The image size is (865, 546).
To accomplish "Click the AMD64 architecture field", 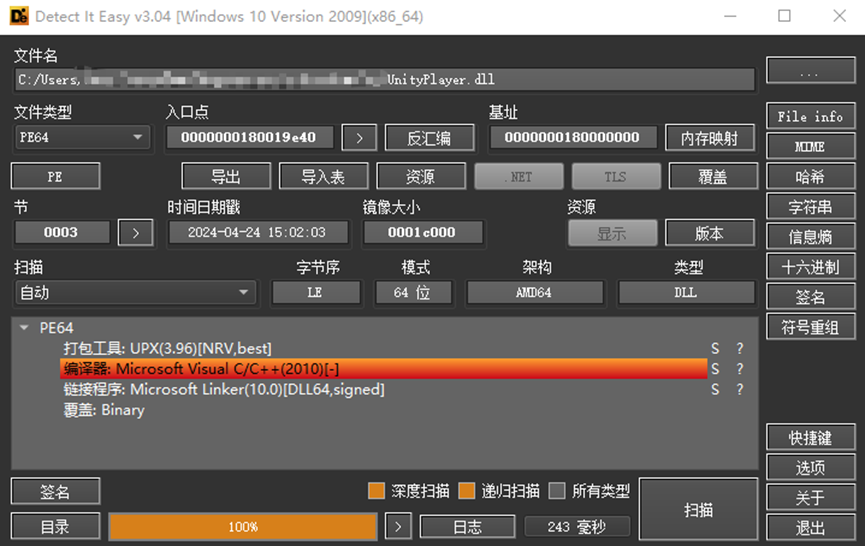I will pos(534,293).
